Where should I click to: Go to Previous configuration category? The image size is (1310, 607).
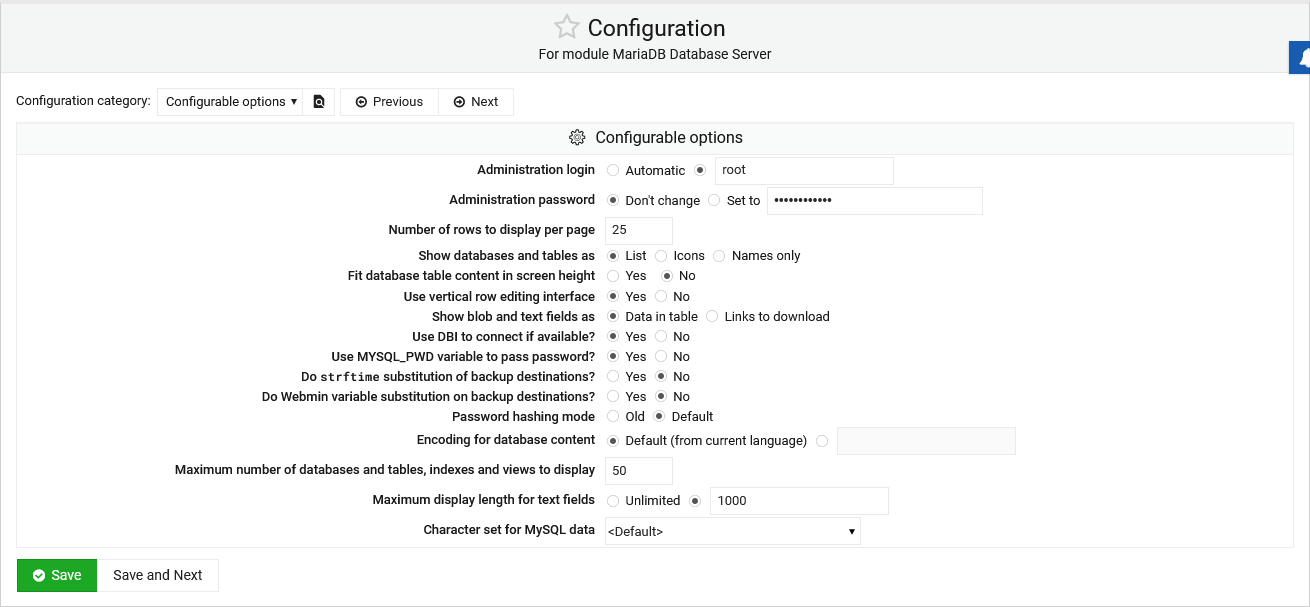[x=389, y=102]
